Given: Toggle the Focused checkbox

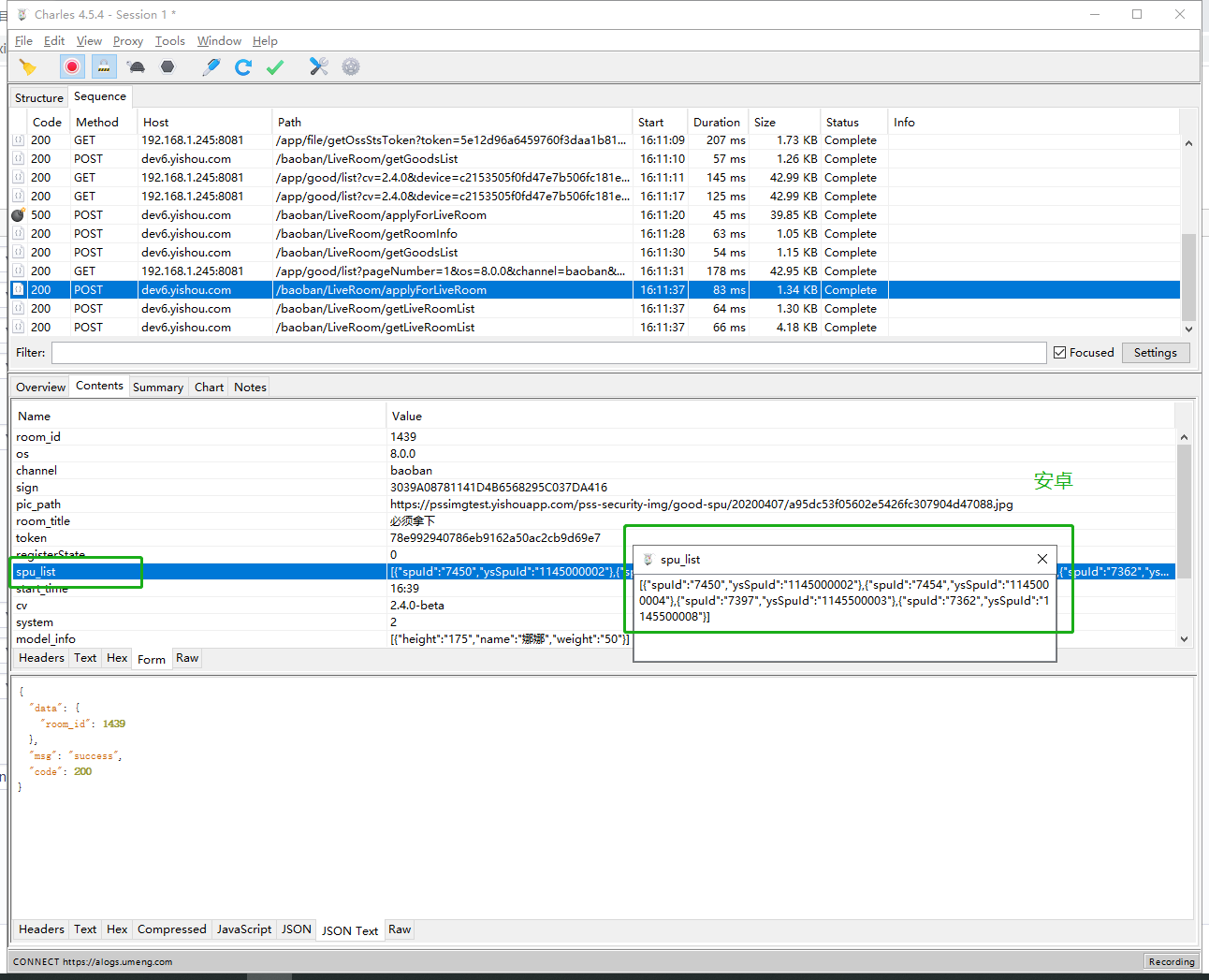Looking at the screenshot, I should [x=1060, y=353].
